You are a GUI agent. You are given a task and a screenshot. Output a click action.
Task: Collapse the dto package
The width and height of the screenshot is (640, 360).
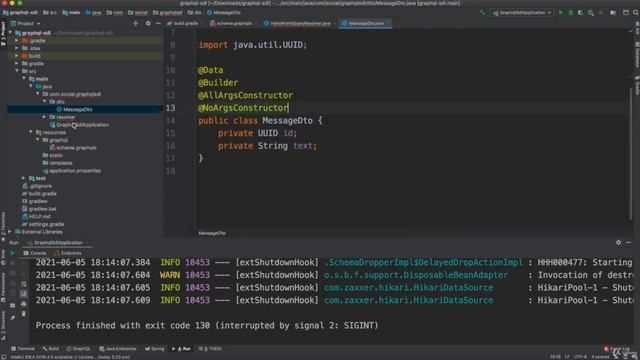44,102
